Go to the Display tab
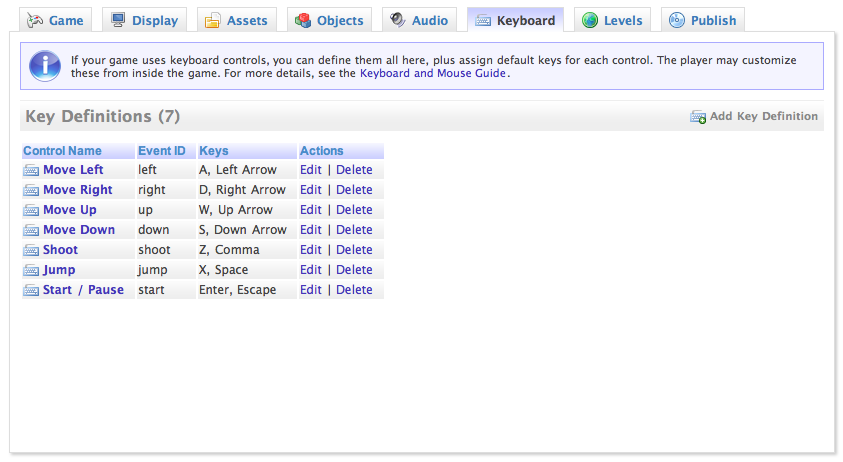 click(x=145, y=20)
